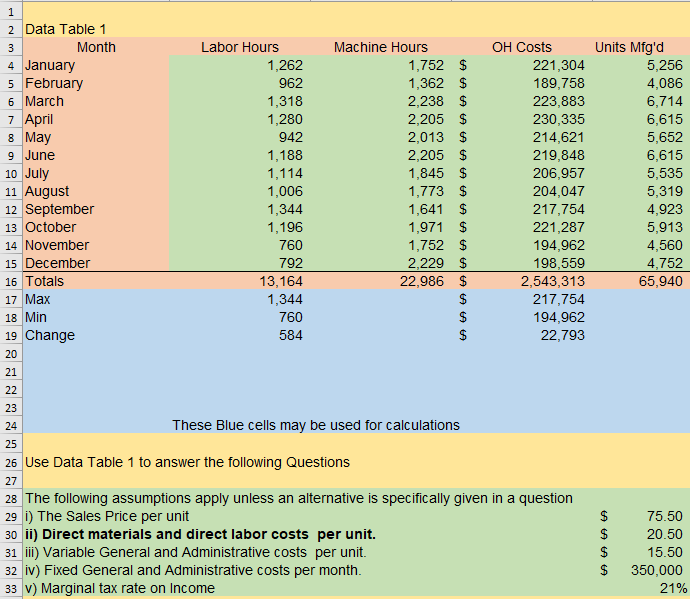Click 'The following assumptions apply' text

point(299,498)
